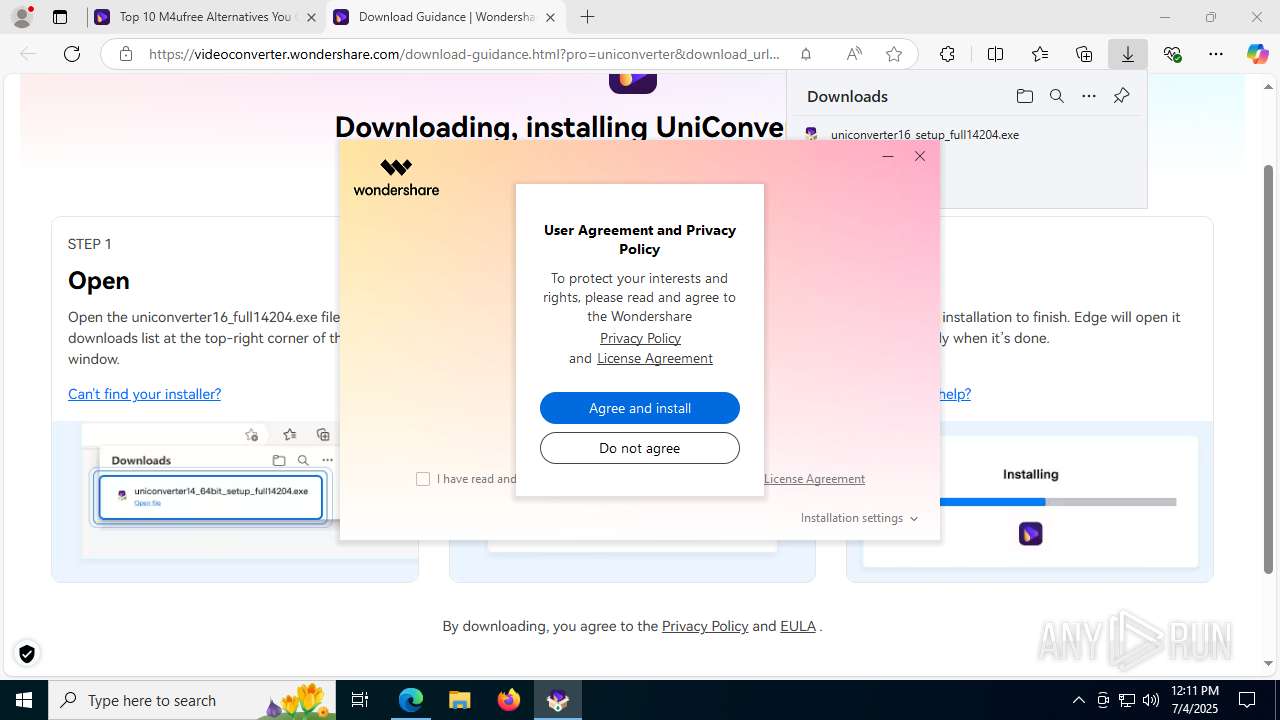Open the Edge profile icon
Image resolution: width=1280 pixels, height=720 pixels.
click(x=22, y=17)
